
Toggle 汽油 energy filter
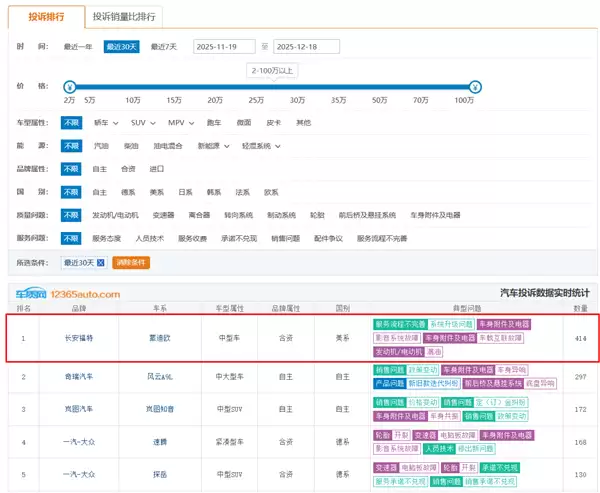(x=101, y=146)
